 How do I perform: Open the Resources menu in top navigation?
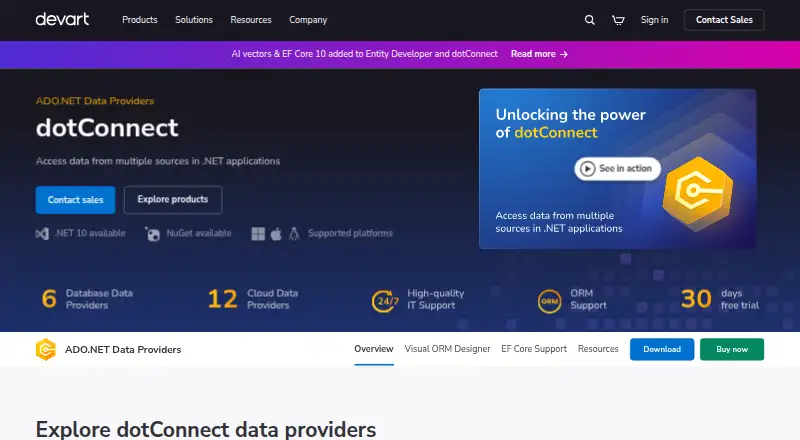pyautogui.click(x=251, y=20)
